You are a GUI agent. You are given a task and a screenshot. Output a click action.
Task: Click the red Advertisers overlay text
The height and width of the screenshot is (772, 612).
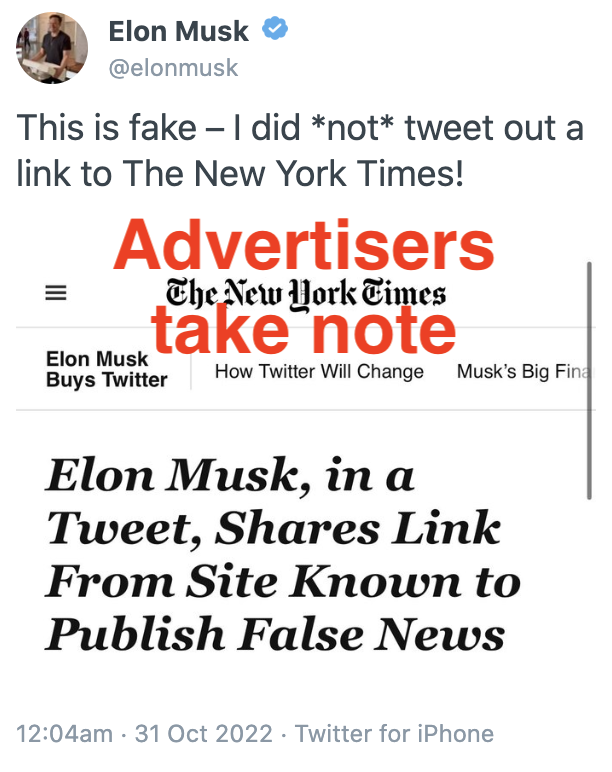click(x=304, y=245)
